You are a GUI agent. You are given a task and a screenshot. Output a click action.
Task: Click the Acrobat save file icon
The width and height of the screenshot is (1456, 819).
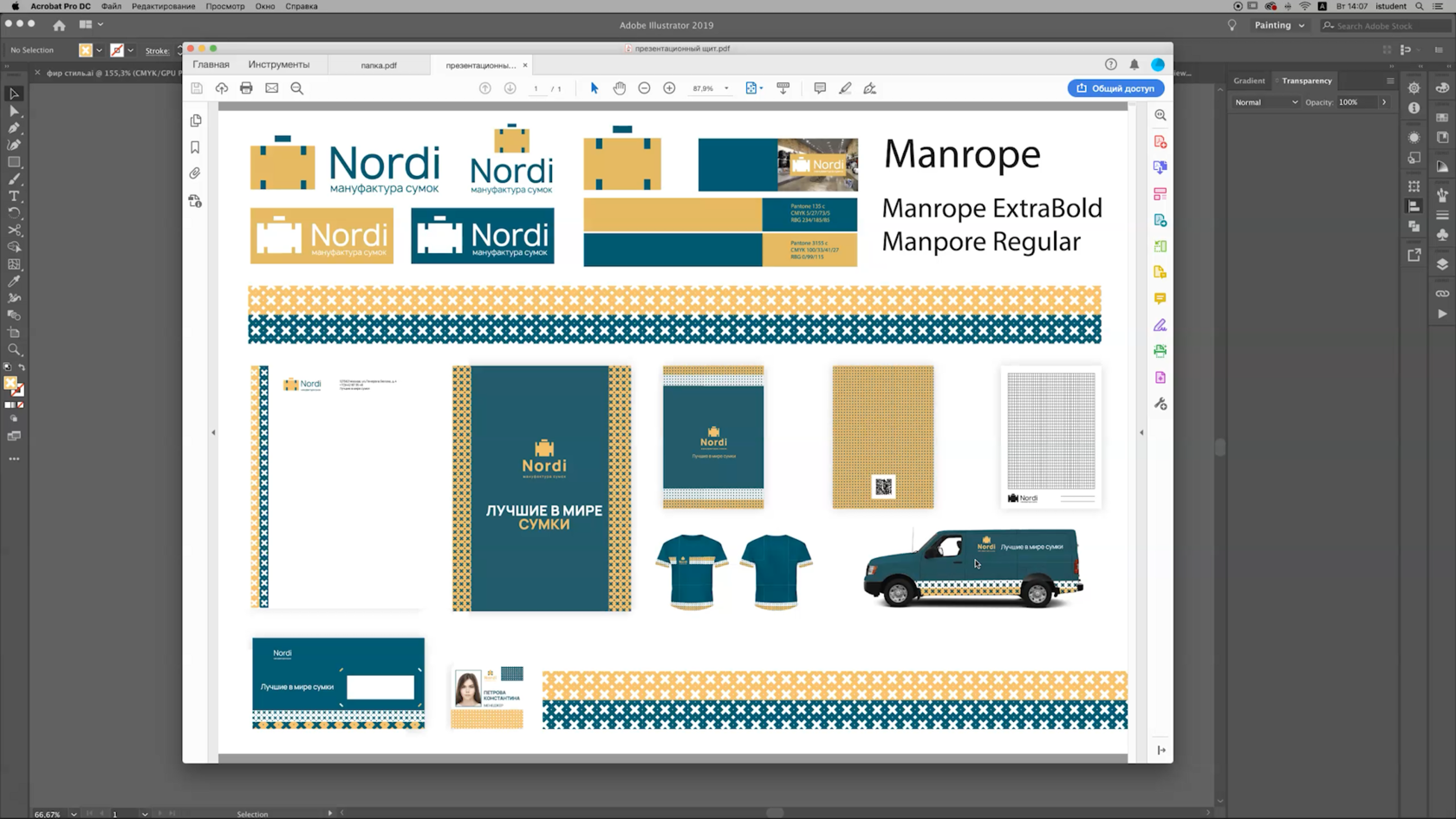point(197,88)
